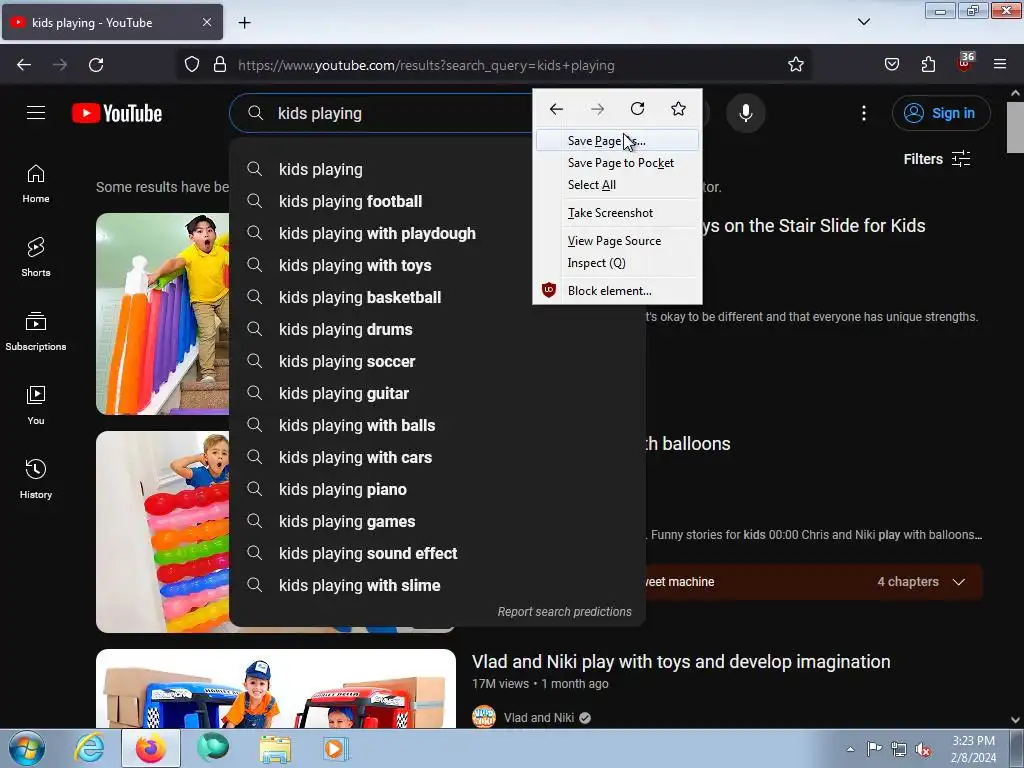This screenshot has height=768, width=1024.
Task: Open the toy trucks video thumbnail
Action: tap(276, 688)
